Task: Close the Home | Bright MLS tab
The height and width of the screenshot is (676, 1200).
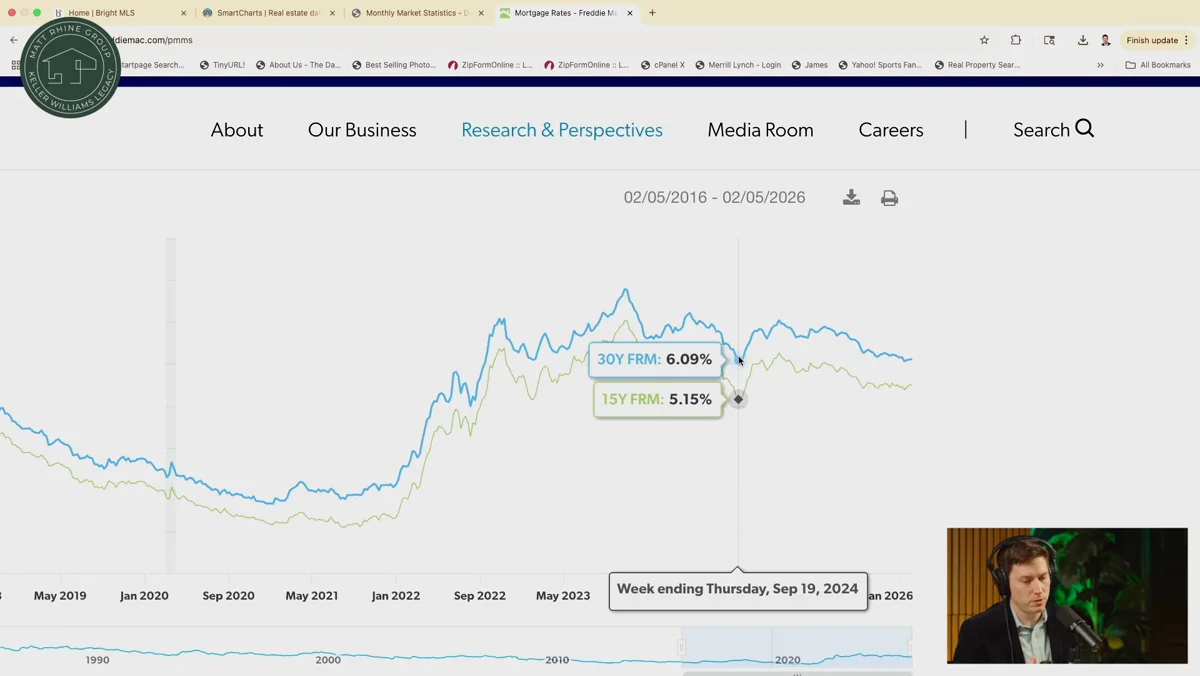Action: pos(183,13)
